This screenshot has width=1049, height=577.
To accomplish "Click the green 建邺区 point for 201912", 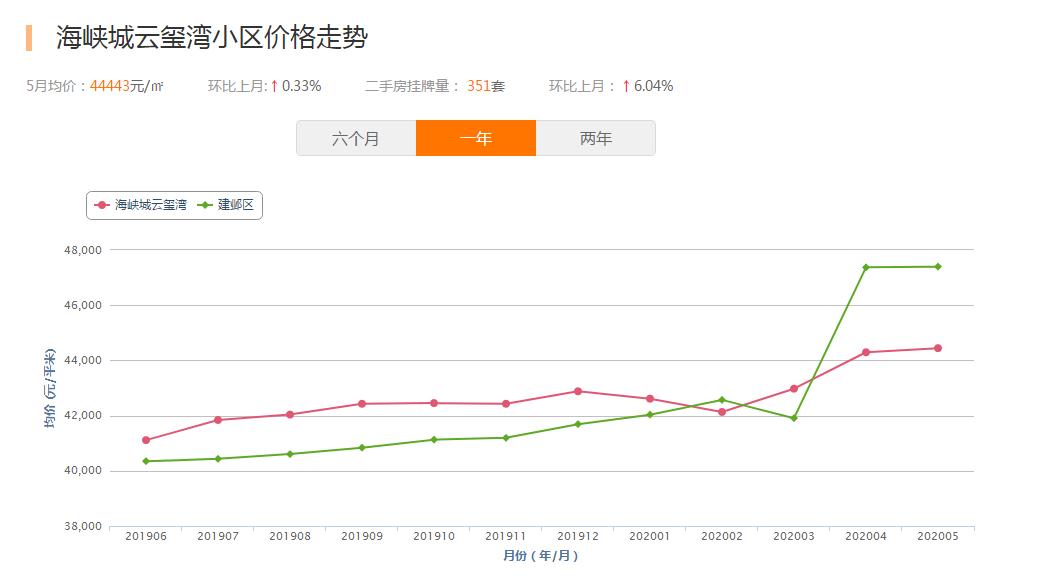I will pos(578,424).
